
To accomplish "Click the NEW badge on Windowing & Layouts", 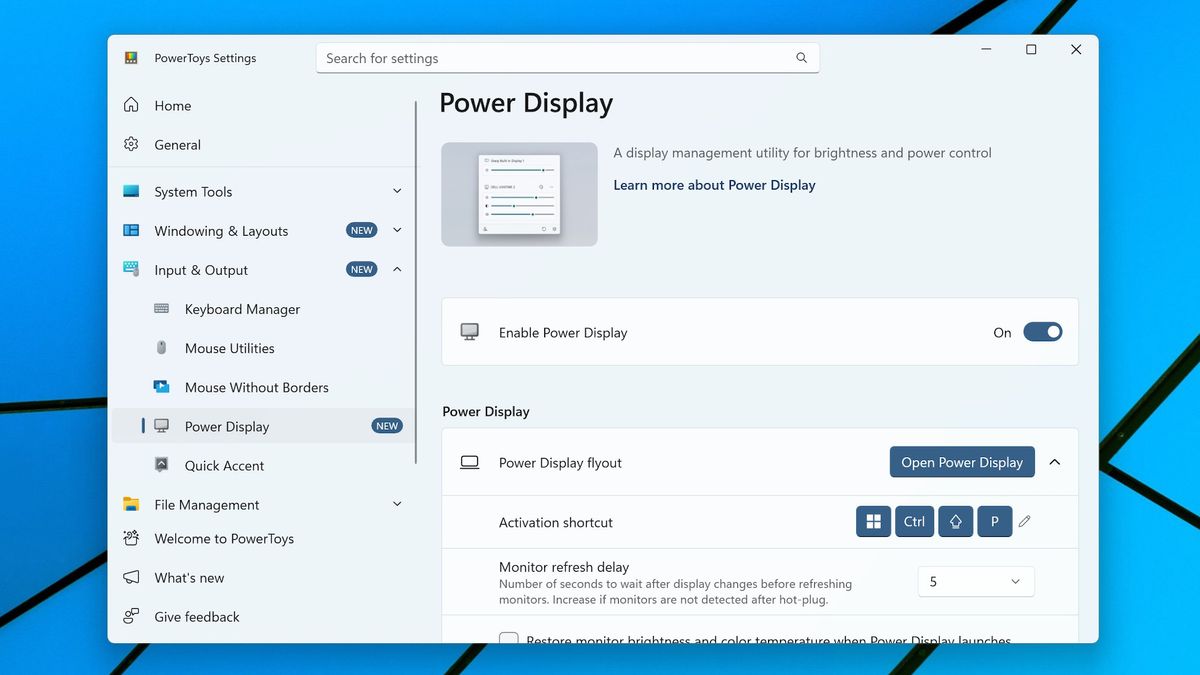I will (x=362, y=230).
